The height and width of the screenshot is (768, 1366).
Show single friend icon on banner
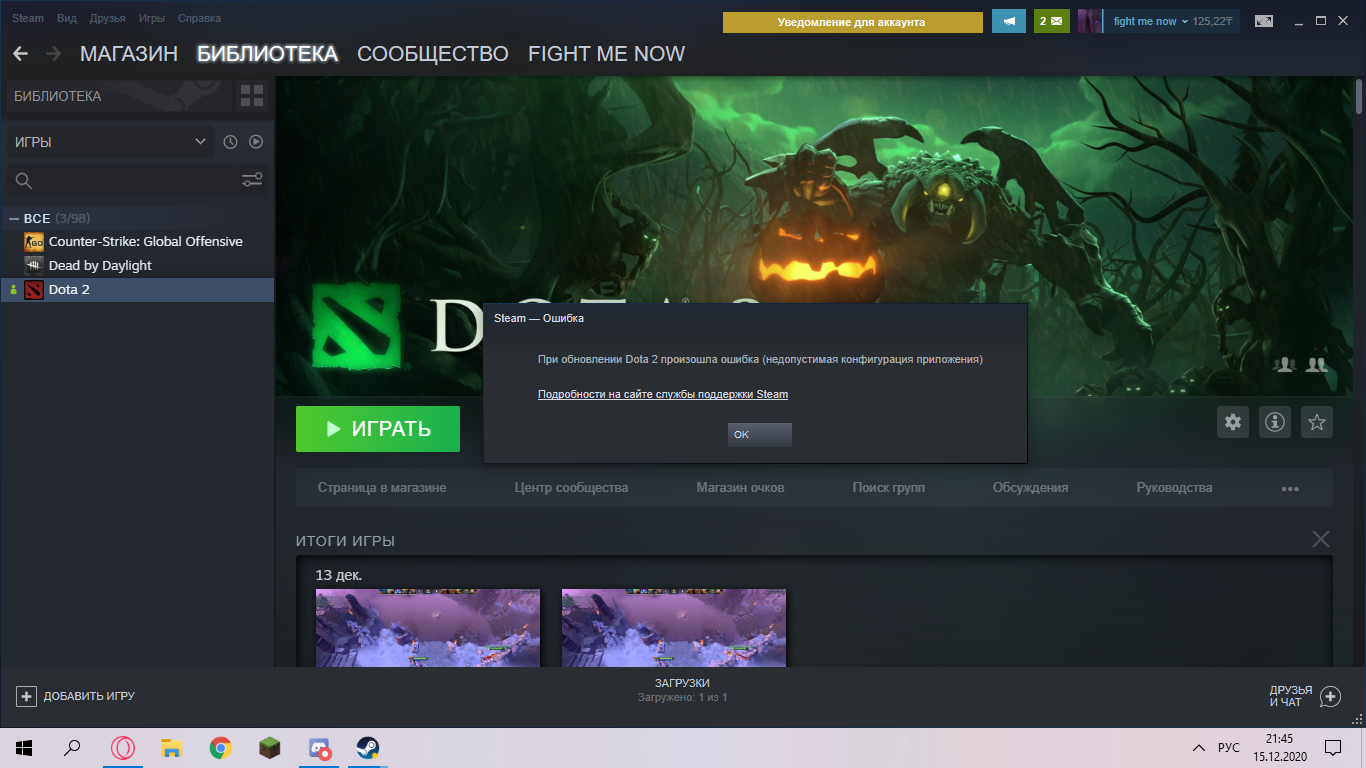(1285, 365)
